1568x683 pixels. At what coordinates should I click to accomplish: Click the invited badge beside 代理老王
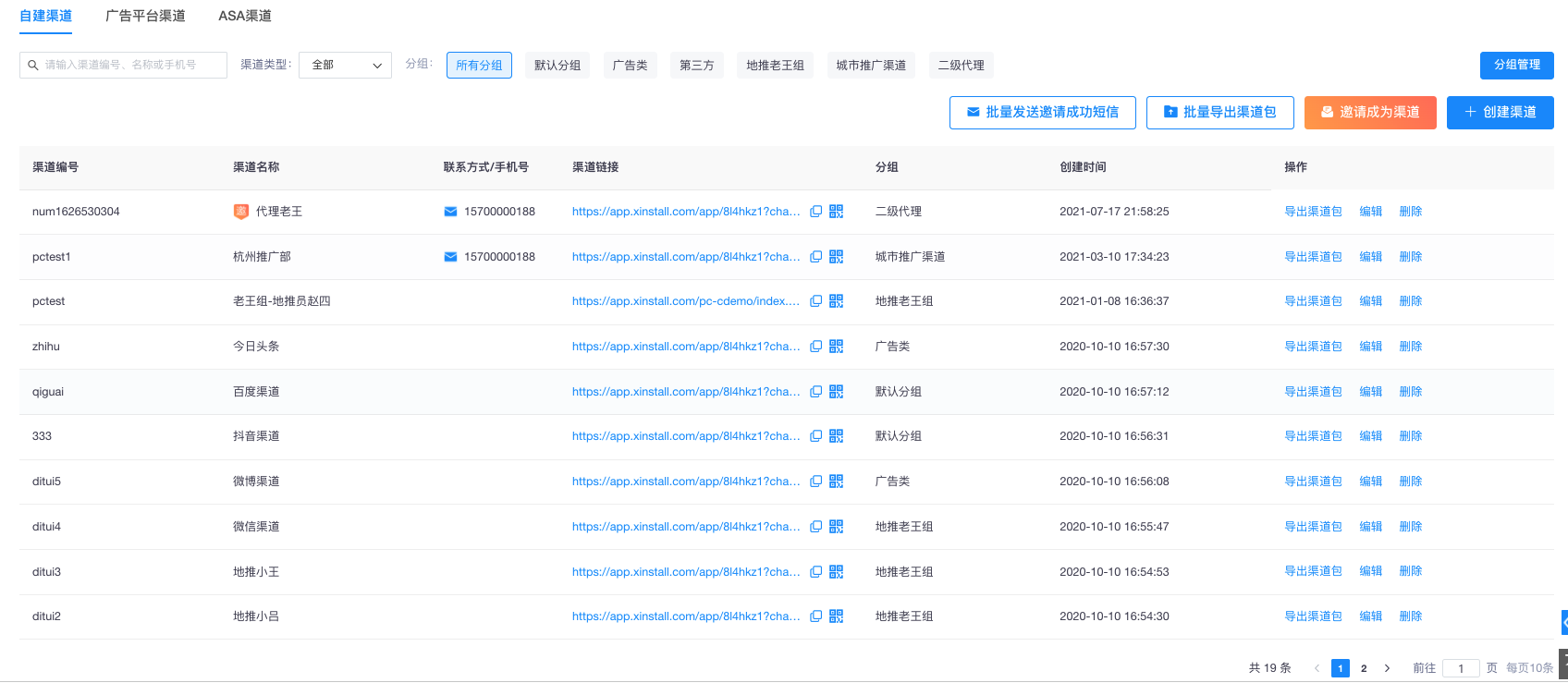click(x=240, y=212)
